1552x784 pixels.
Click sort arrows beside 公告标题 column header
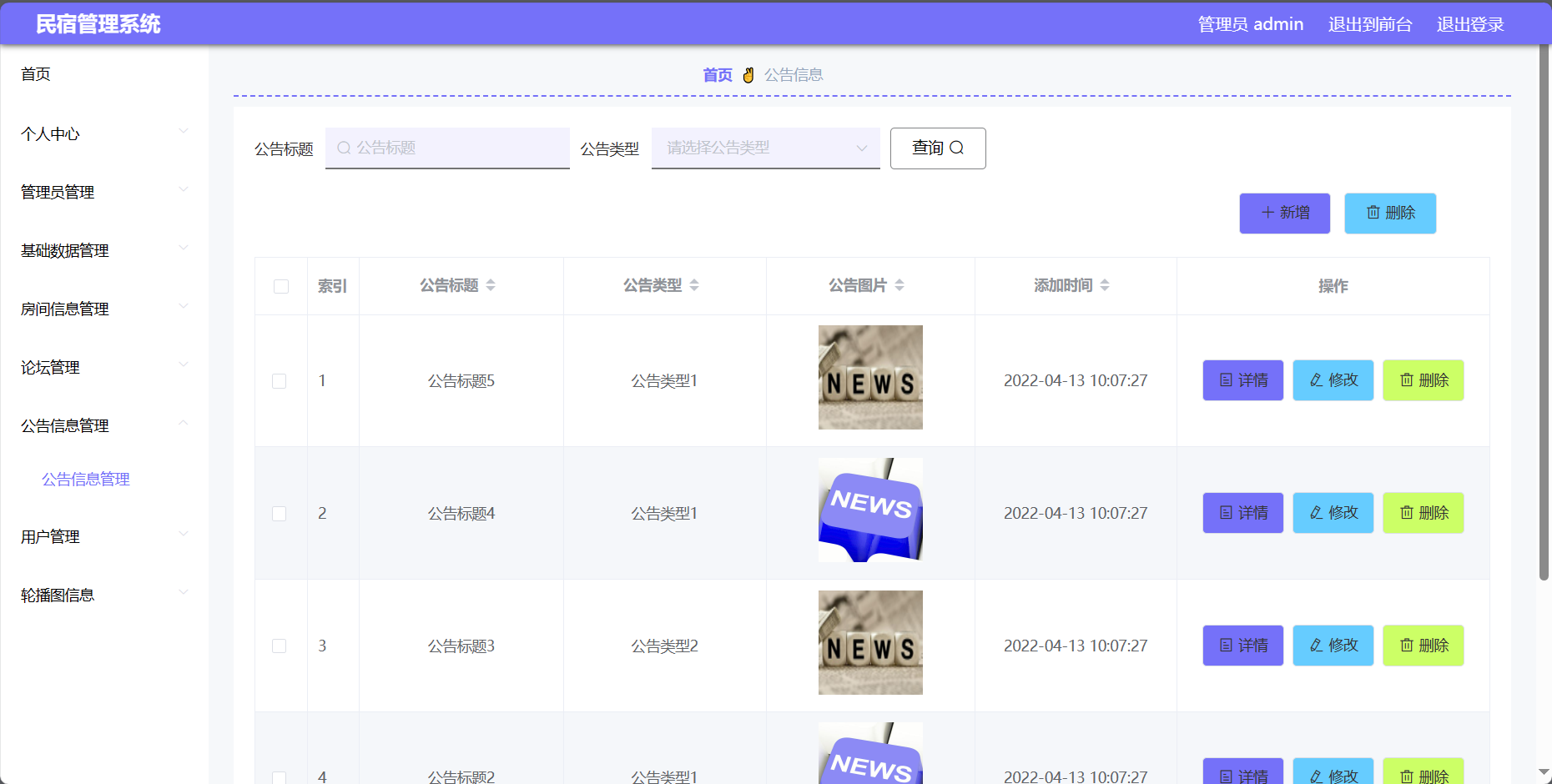[x=491, y=285]
